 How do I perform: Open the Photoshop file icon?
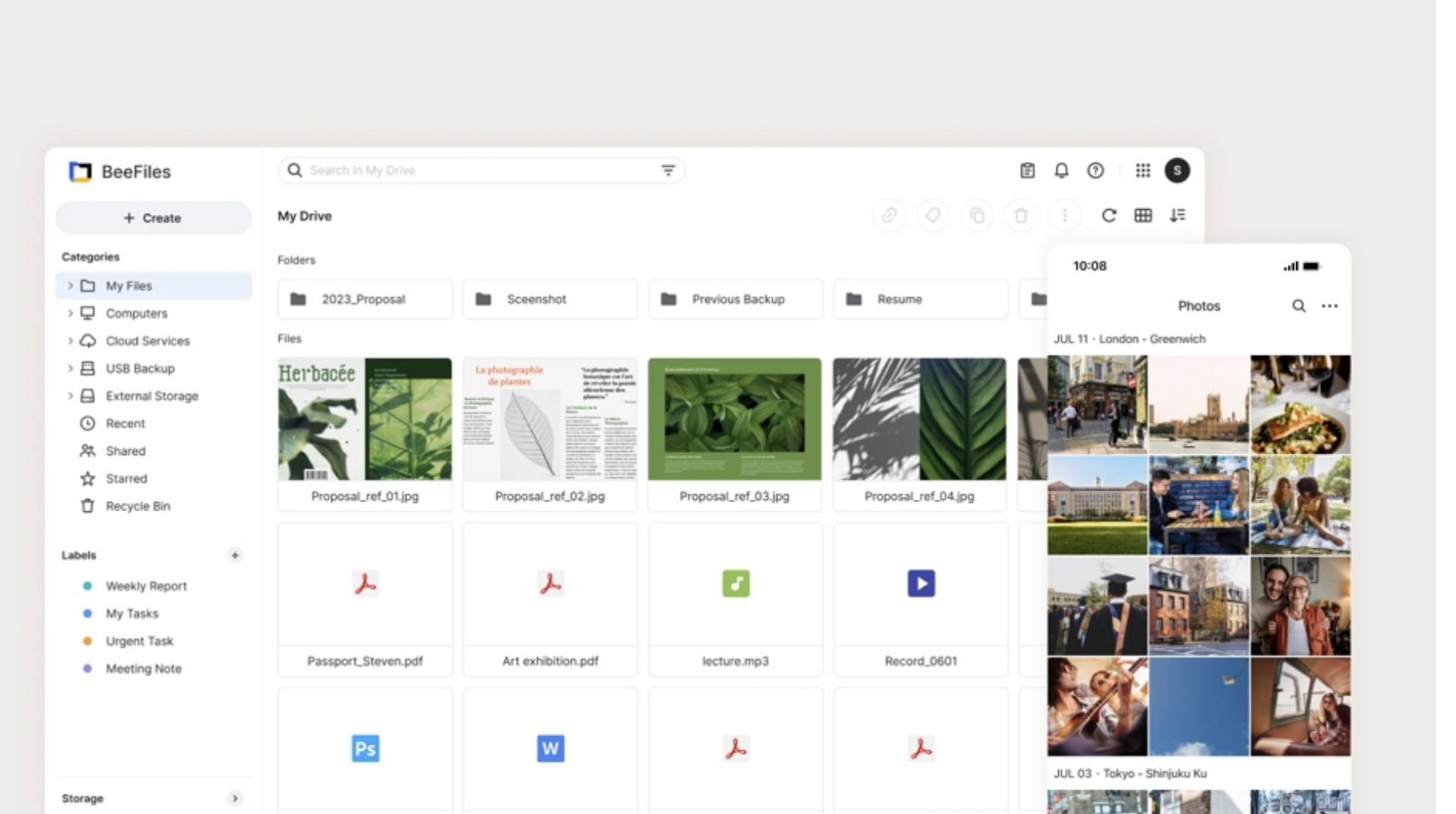click(365, 749)
